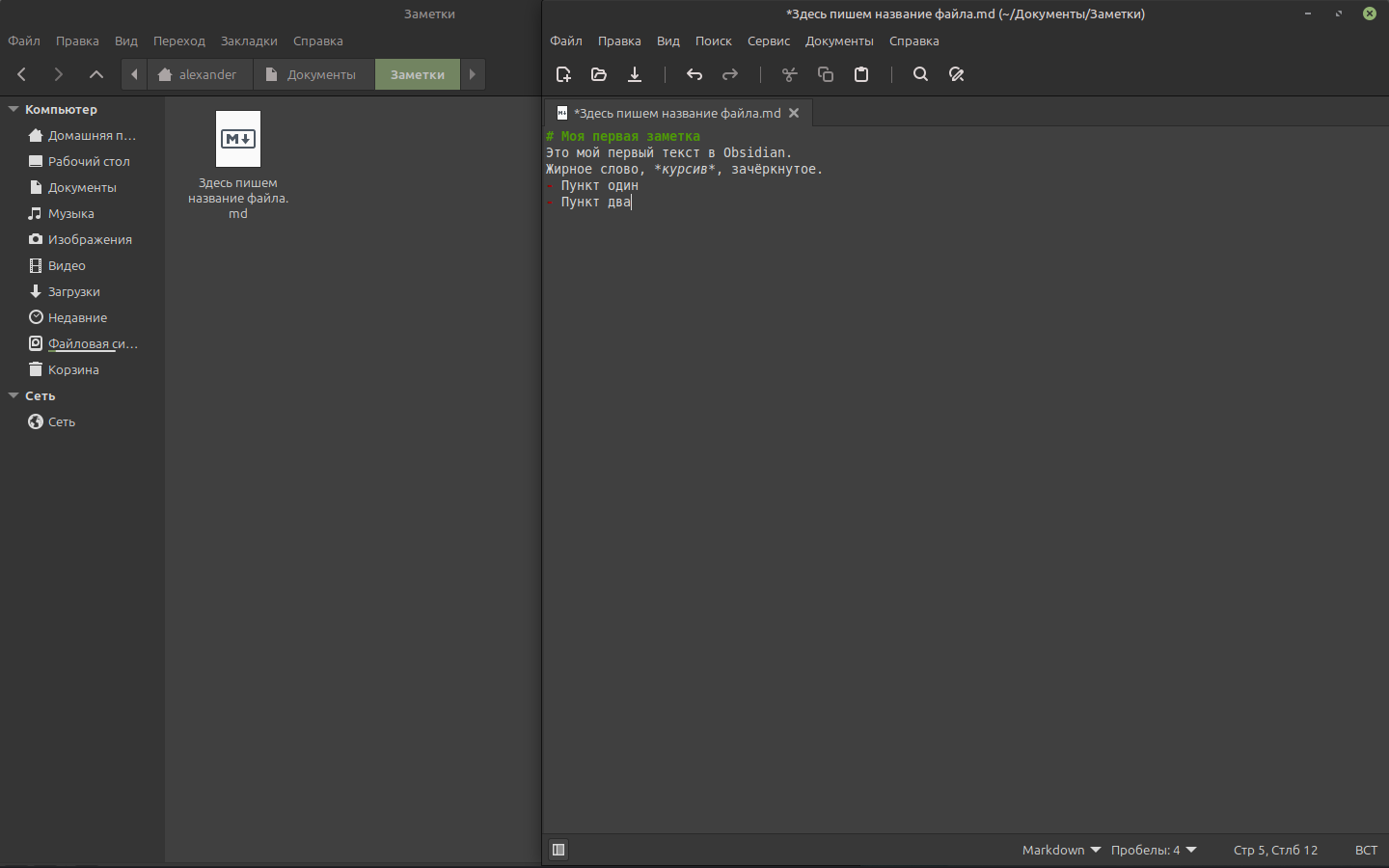Open the Сервис menu in the editor
1389x868 pixels.
(768, 41)
